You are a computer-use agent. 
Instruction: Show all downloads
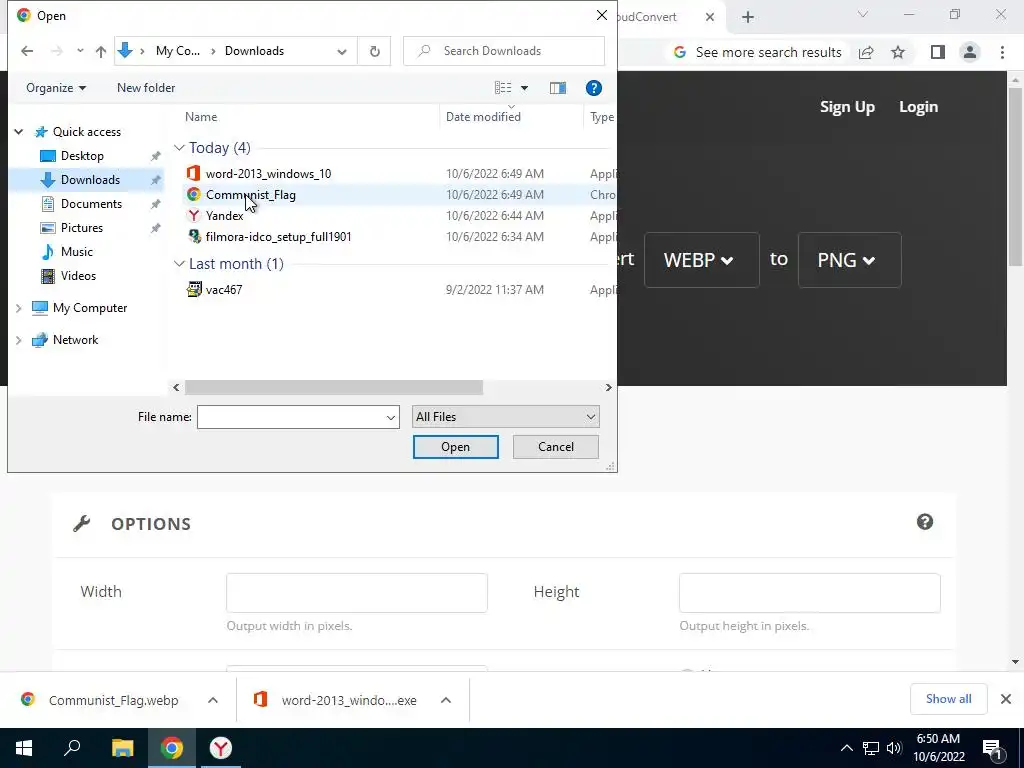(x=948, y=699)
